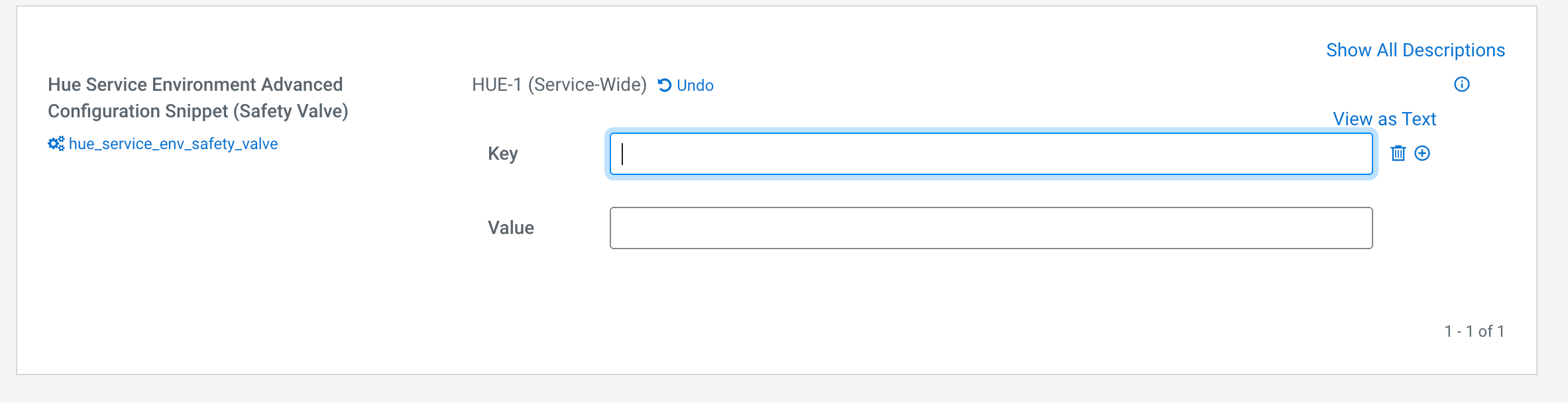Click the Configuration Snippet (Safety Valve) text
Image resolution: width=1568 pixels, height=403 pixels.
[x=197, y=111]
